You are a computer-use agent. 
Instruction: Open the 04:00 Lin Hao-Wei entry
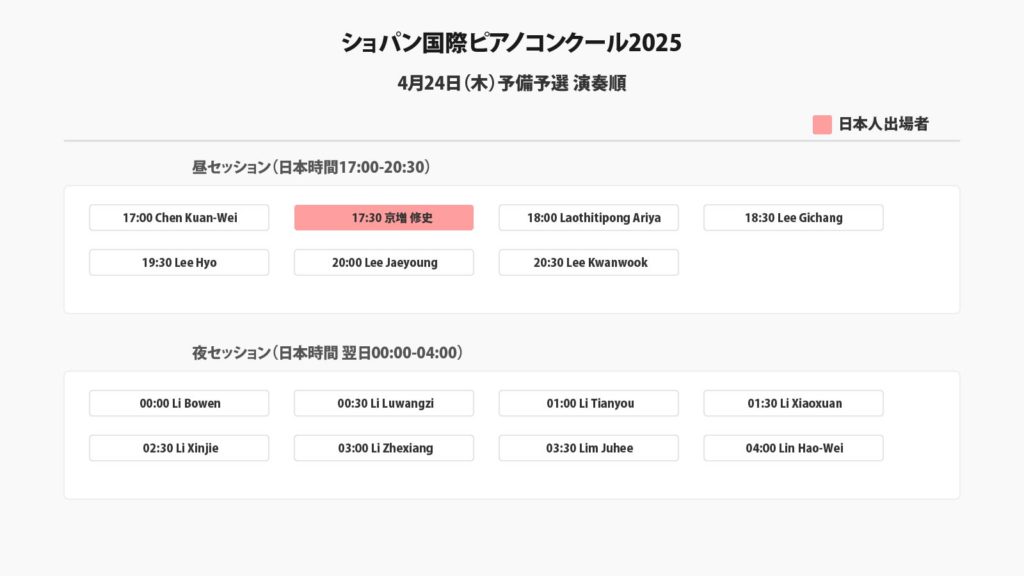[793, 449]
